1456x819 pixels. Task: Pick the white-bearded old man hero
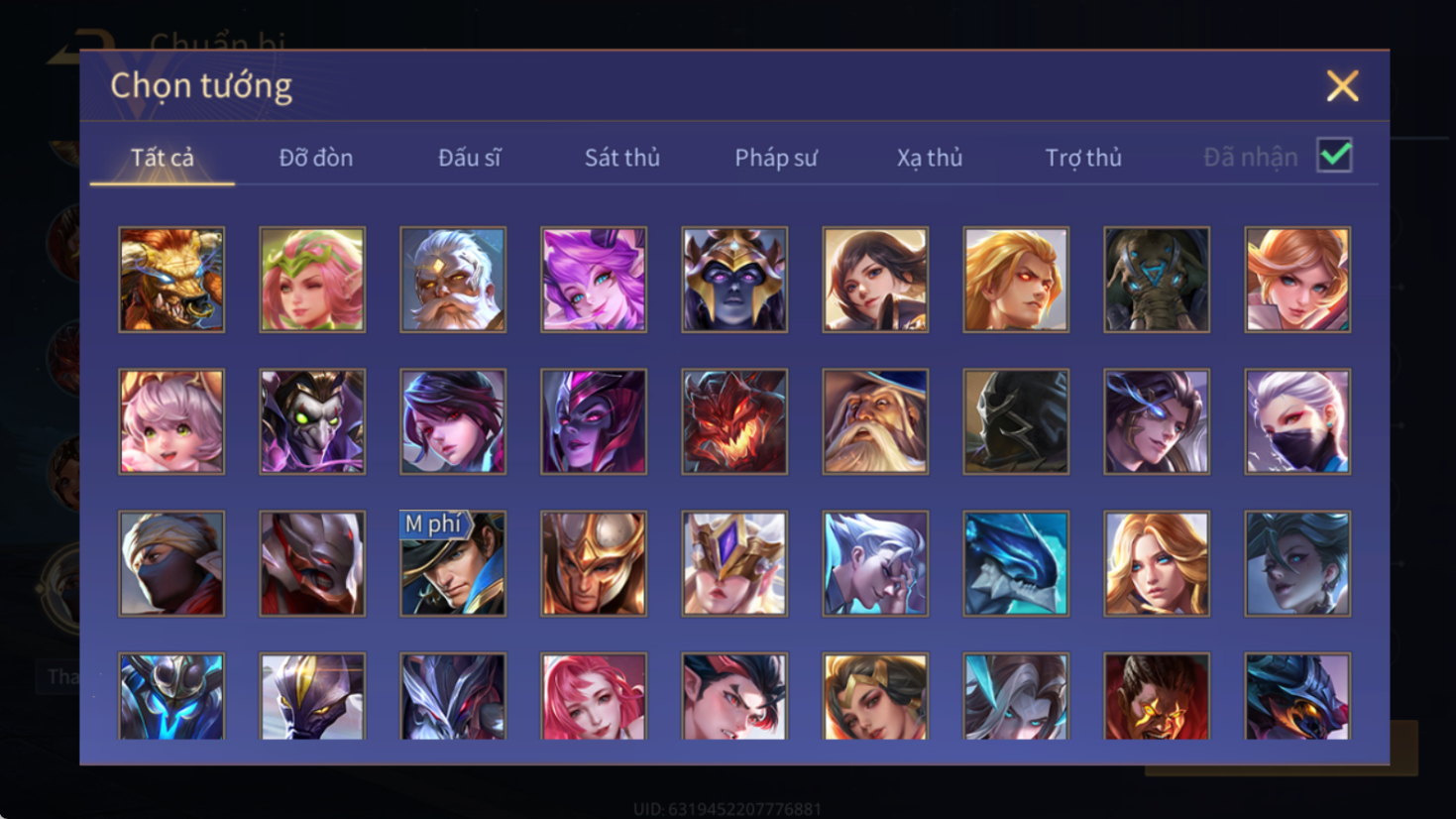click(x=453, y=280)
